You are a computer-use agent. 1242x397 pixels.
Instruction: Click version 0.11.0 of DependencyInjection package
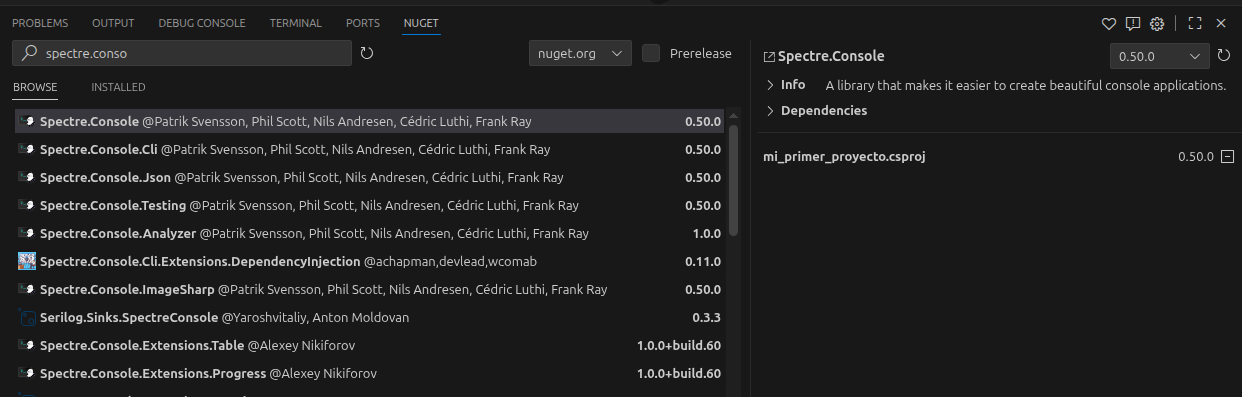[x=703, y=262]
